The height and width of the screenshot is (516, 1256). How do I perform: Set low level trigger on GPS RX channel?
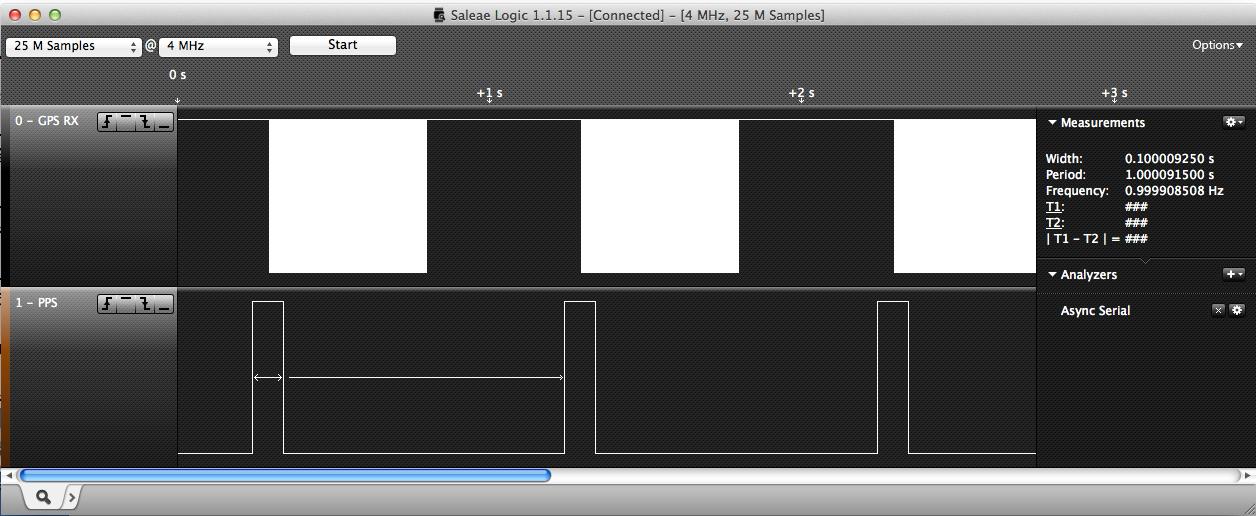[x=164, y=122]
